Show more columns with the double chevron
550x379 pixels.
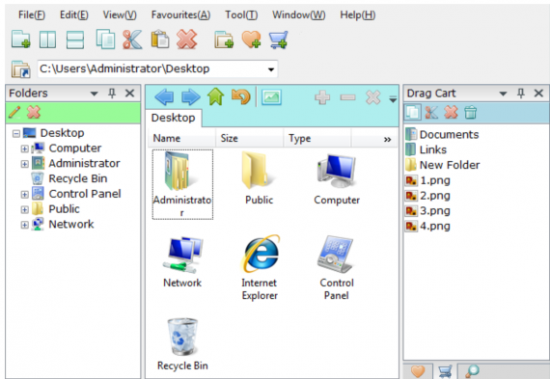pos(387,139)
